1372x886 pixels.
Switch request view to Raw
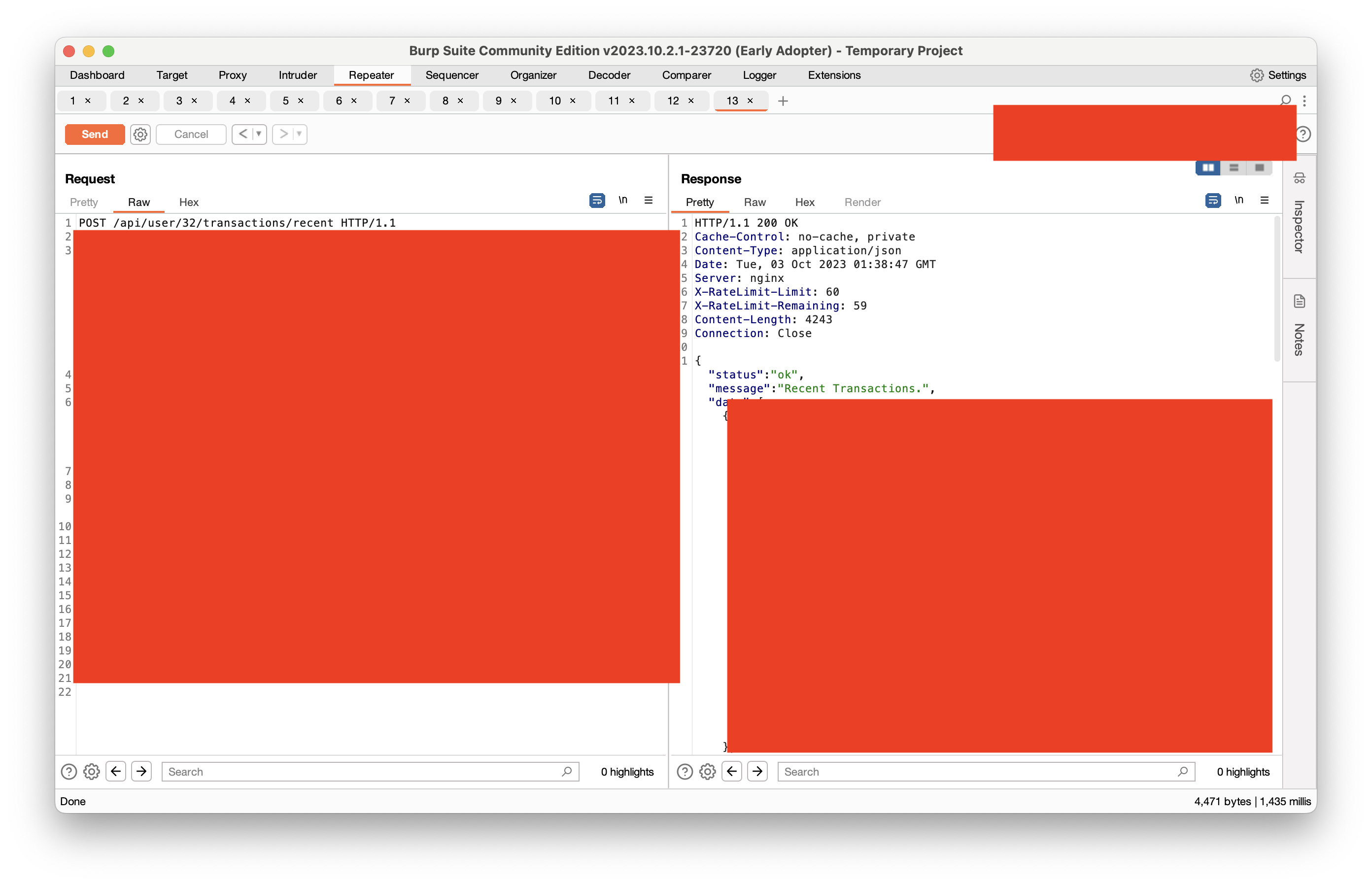[x=138, y=202]
